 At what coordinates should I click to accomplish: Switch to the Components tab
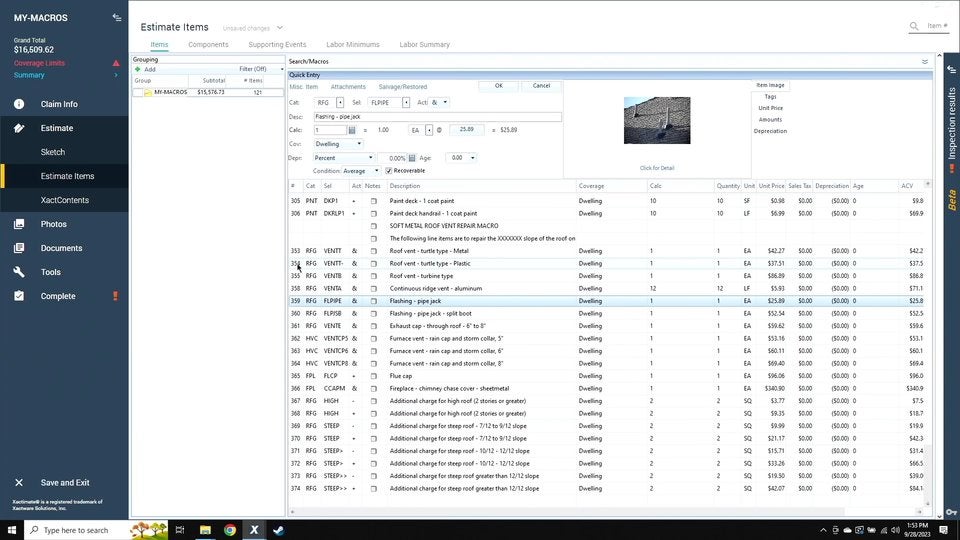pos(208,45)
